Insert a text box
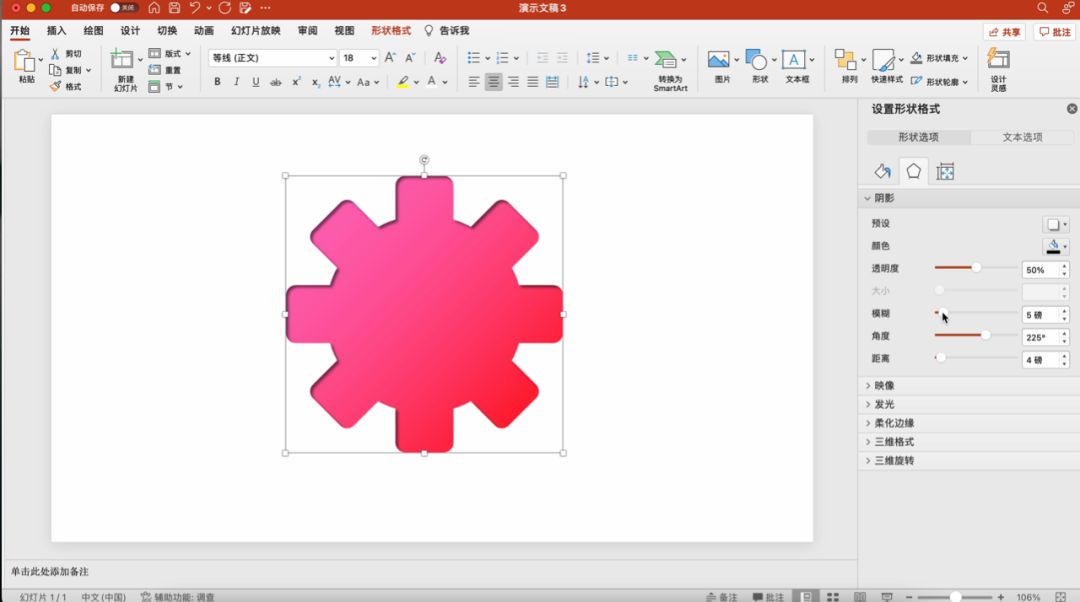The width and height of the screenshot is (1080, 602). pos(793,60)
